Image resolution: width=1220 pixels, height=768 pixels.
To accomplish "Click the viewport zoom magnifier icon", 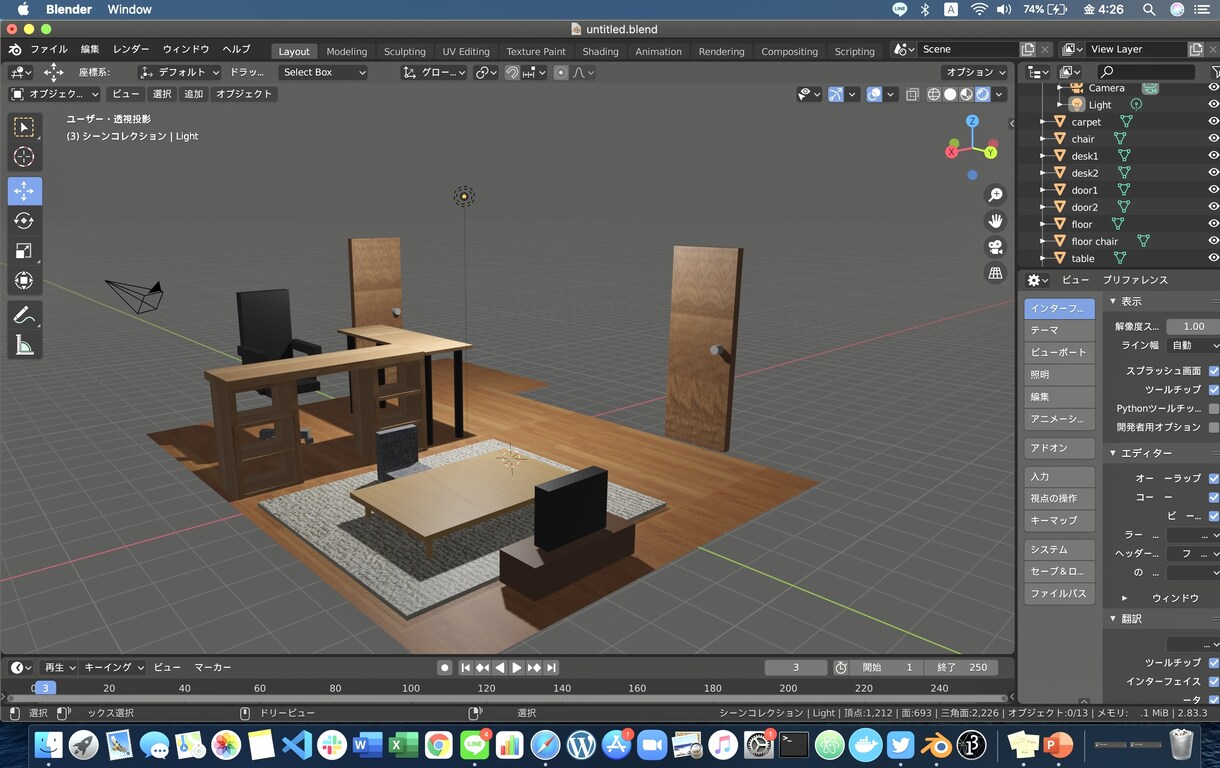I will pos(995,195).
